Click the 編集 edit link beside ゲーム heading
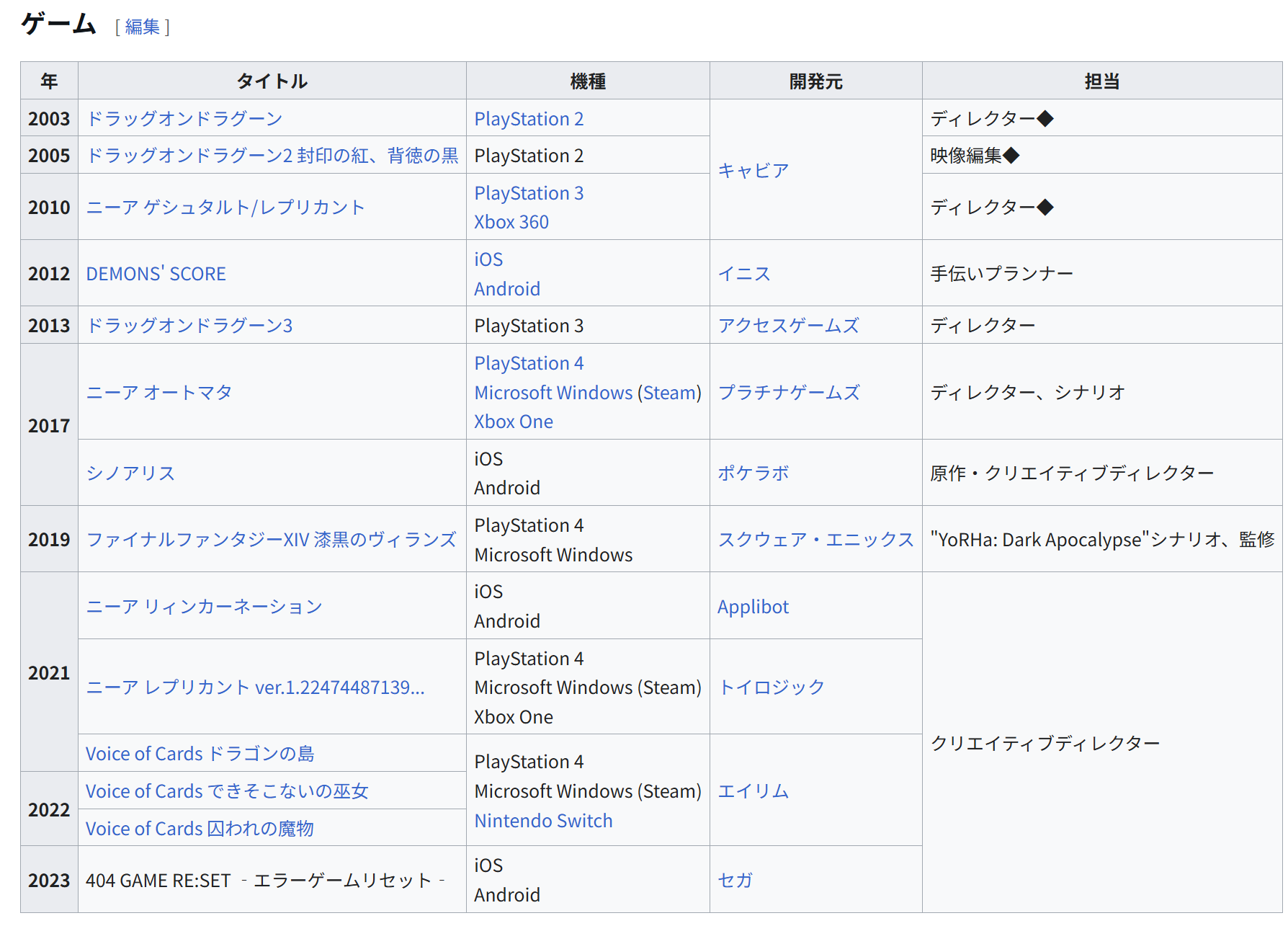This screenshot has height=926, width=1288. [142, 27]
